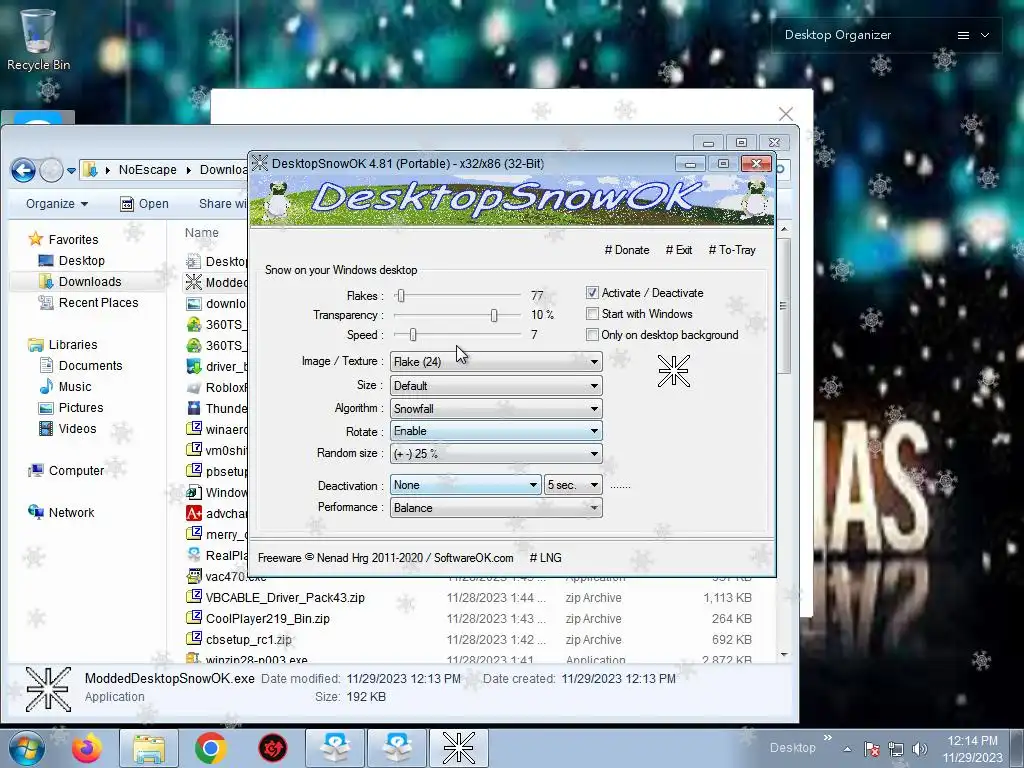The height and width of the screenshot is (768, 1024).
Task: Click the Flakes slider handle
Action: tap(401, 295)
